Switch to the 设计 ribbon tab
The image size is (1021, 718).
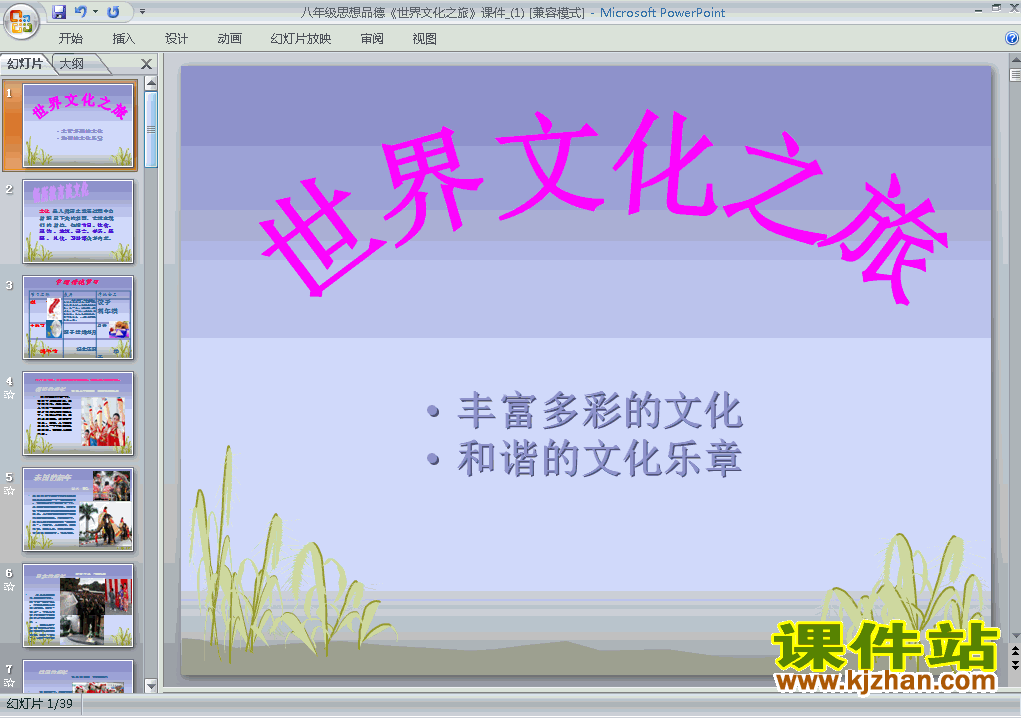(176, 38)
